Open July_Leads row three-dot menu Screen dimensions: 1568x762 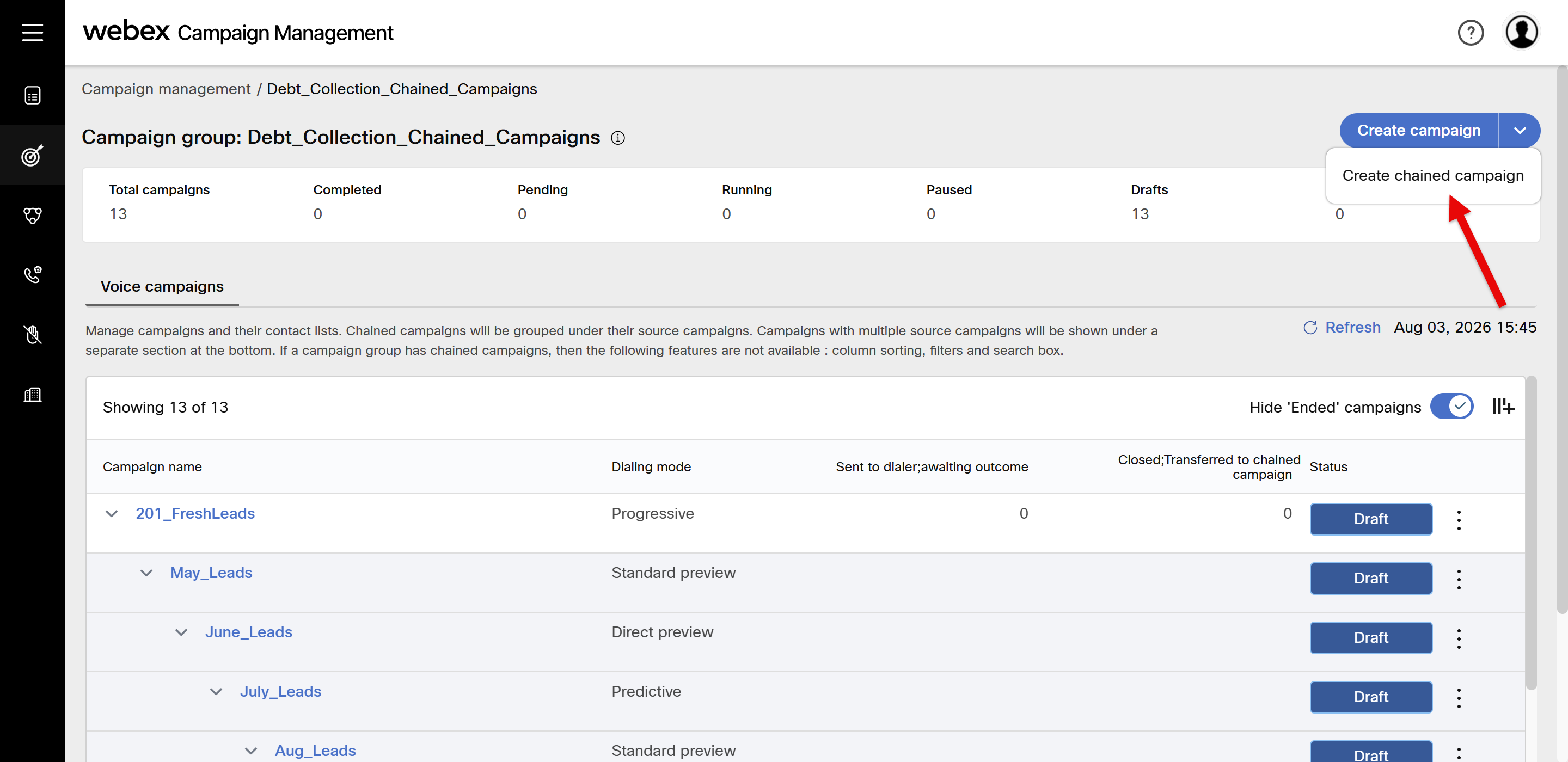(1459, 697)
